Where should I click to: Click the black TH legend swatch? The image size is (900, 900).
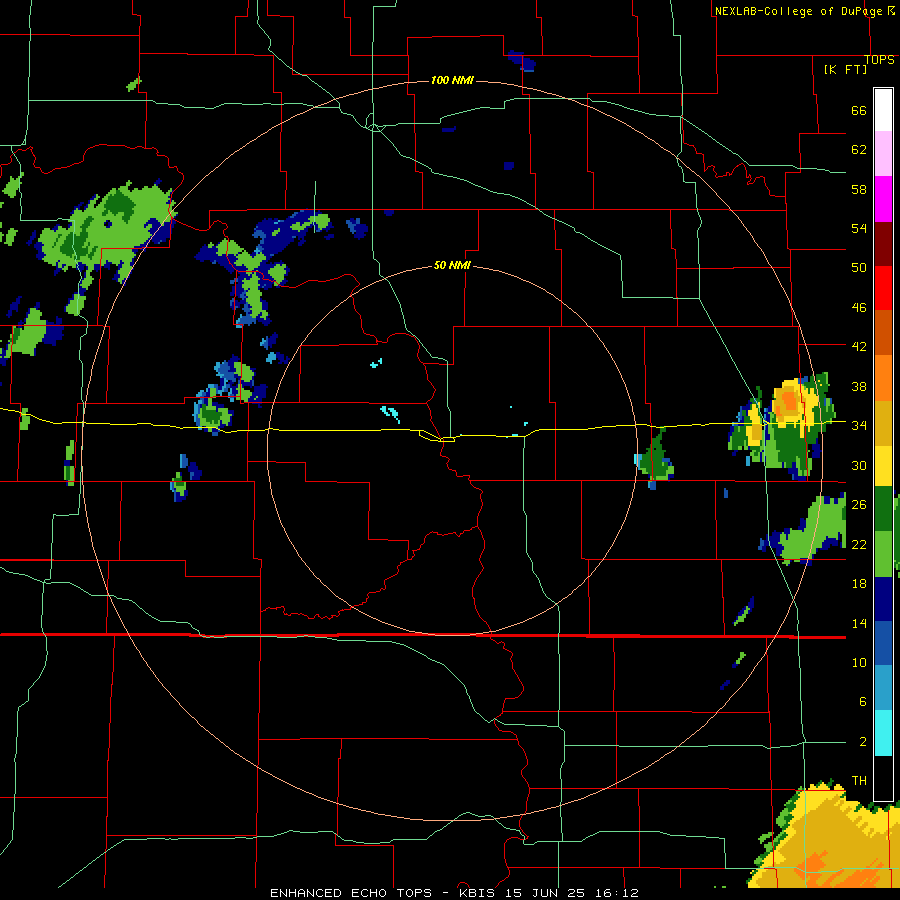click(883, 778)
